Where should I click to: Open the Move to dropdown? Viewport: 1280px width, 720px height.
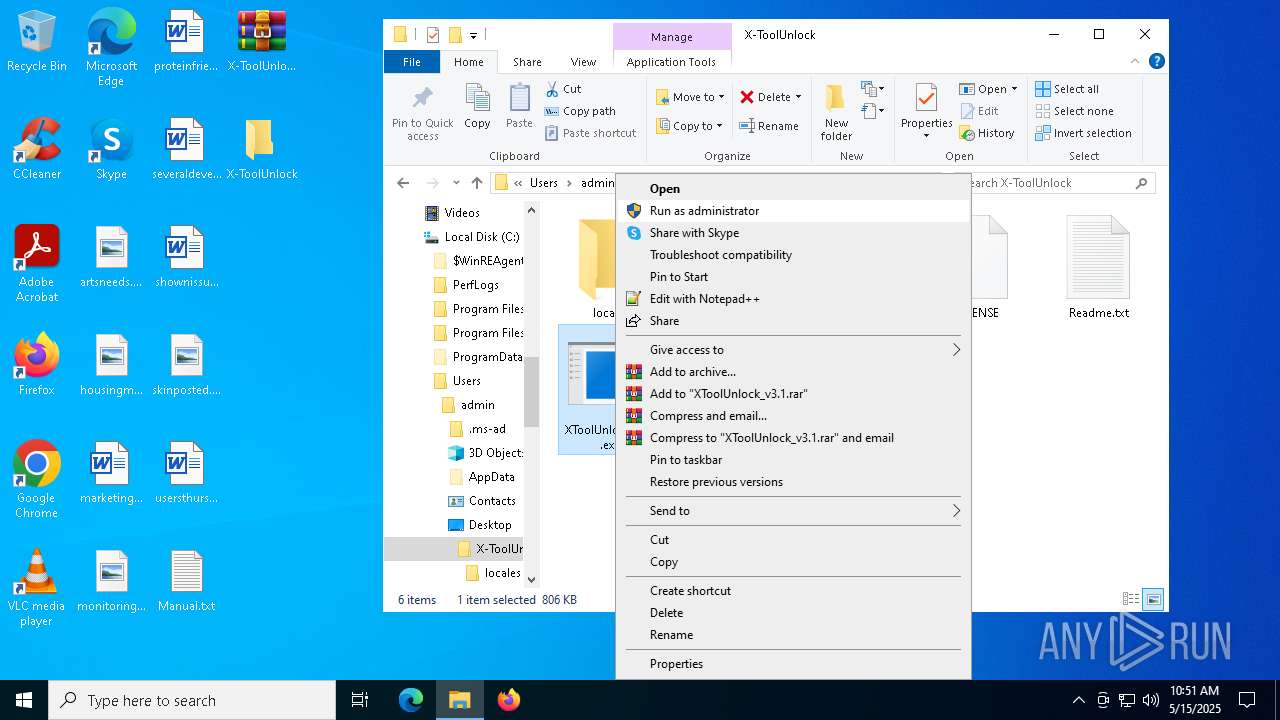(x=690, y=97)
